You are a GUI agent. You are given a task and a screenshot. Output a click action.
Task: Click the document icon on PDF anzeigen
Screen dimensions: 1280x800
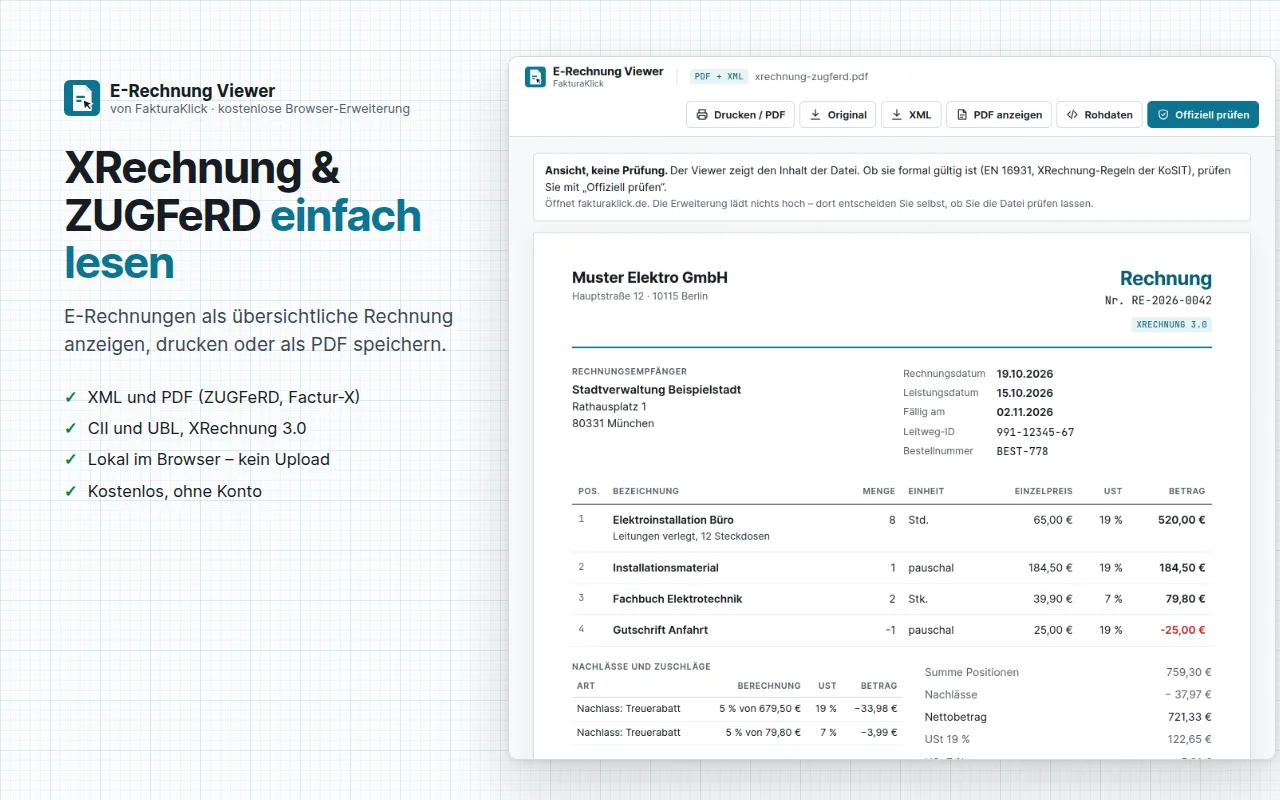[962, 115]
